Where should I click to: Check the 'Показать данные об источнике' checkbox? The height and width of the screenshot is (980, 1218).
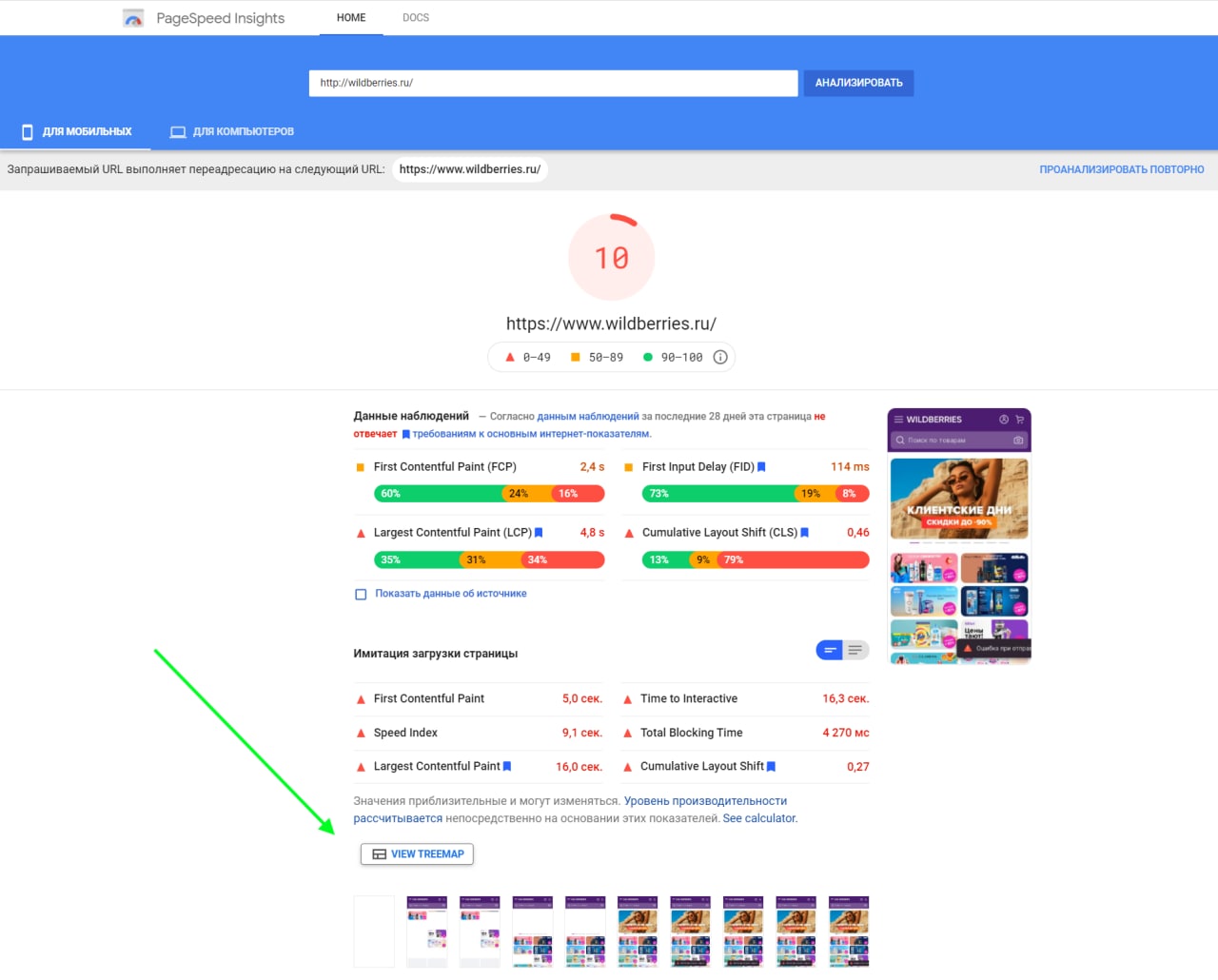[361, 595]
